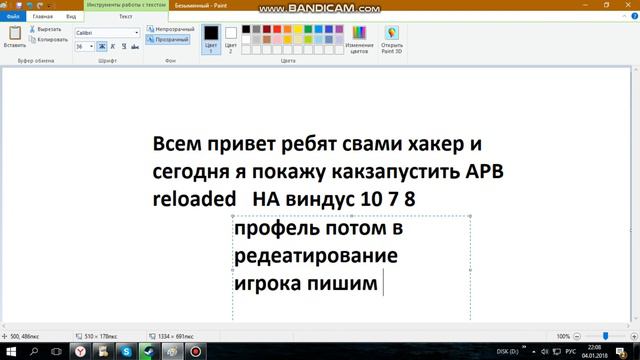
Task: Toggle strikethrough (abc) text formatting
Action: pos(135,47)
